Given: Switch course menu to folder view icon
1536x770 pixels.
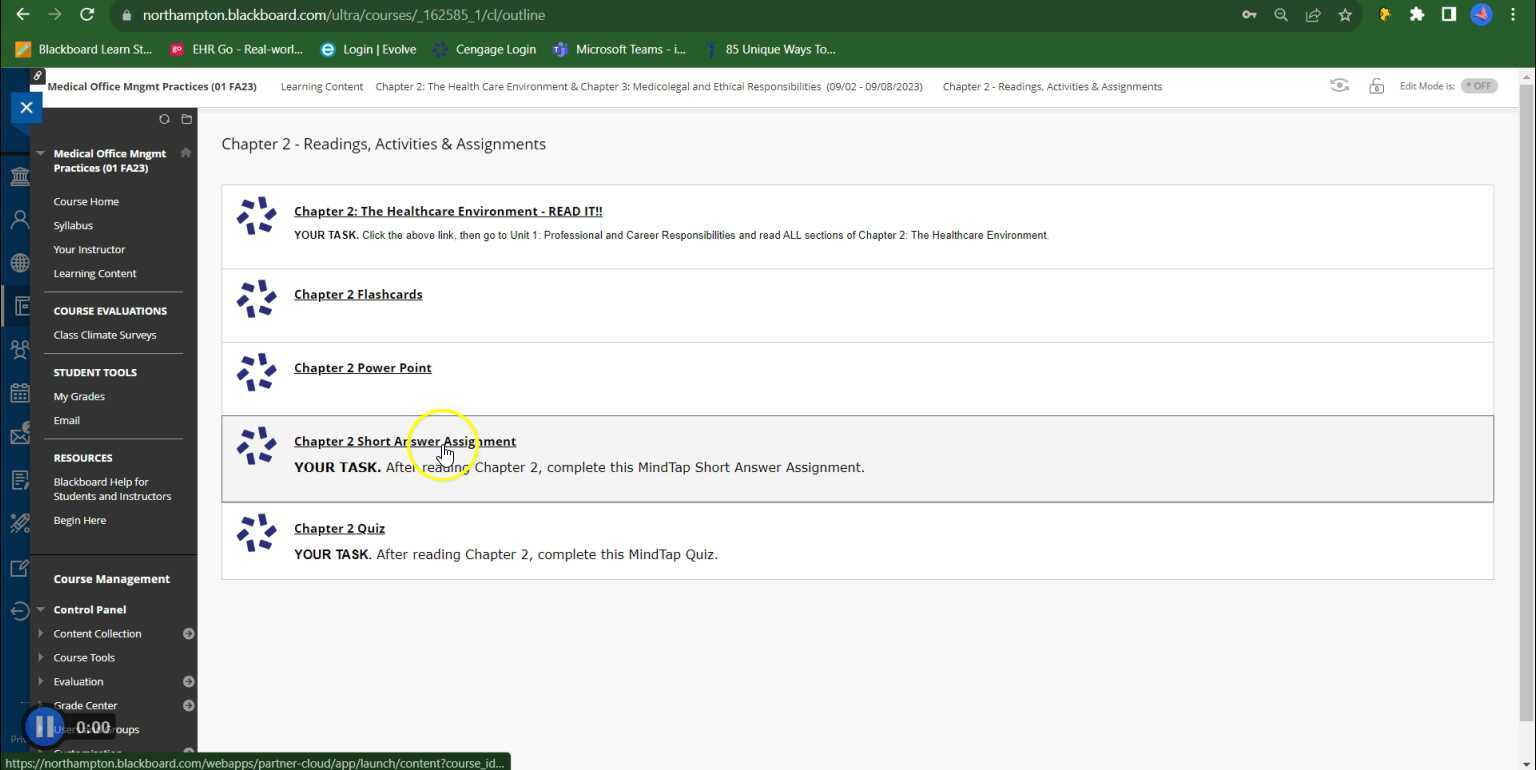Looking at the screenshot, I should tap(186, 119).
